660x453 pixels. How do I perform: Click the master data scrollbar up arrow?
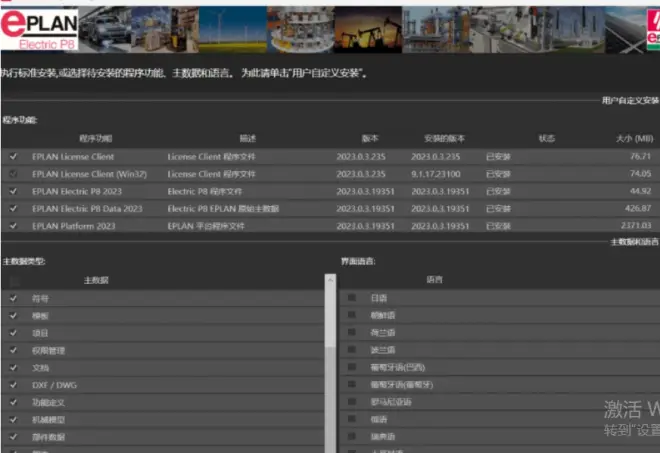(330, 280)
